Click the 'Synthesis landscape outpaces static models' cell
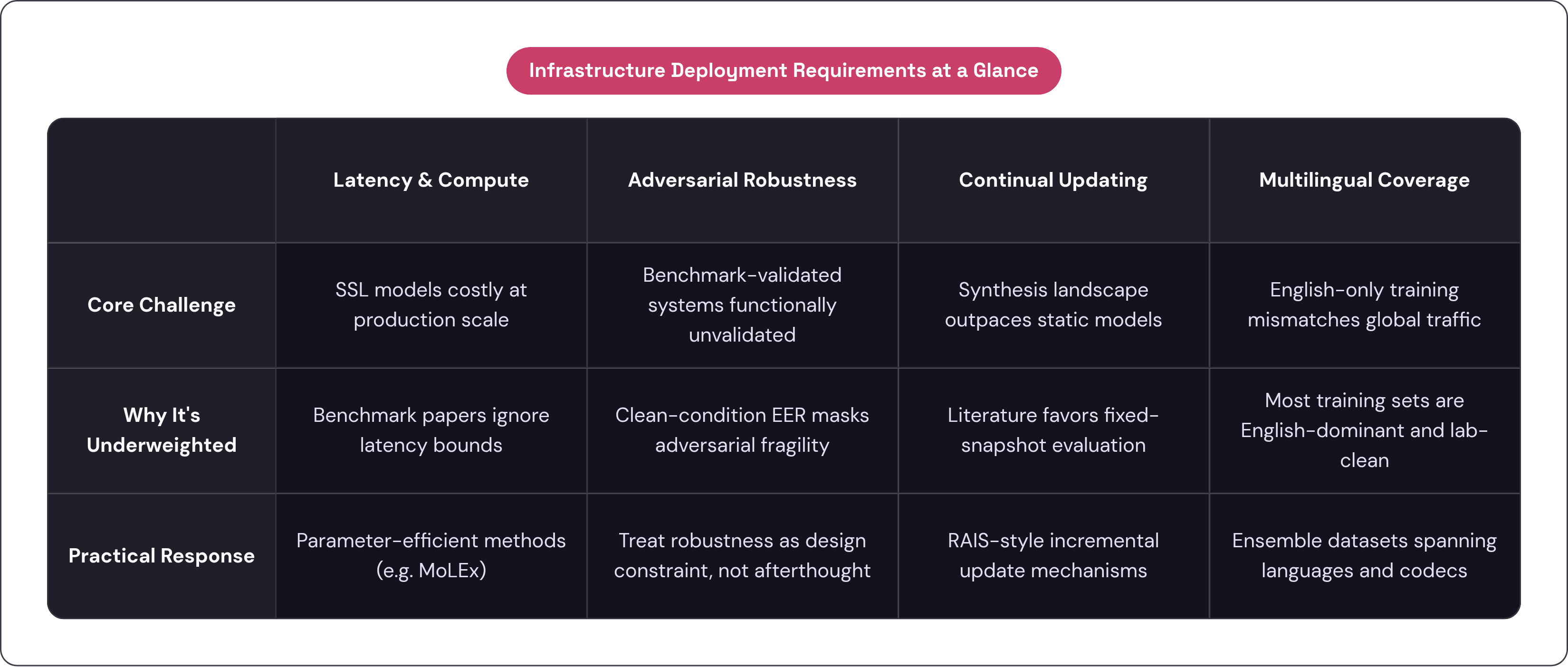 click(x=1053, y=305)
